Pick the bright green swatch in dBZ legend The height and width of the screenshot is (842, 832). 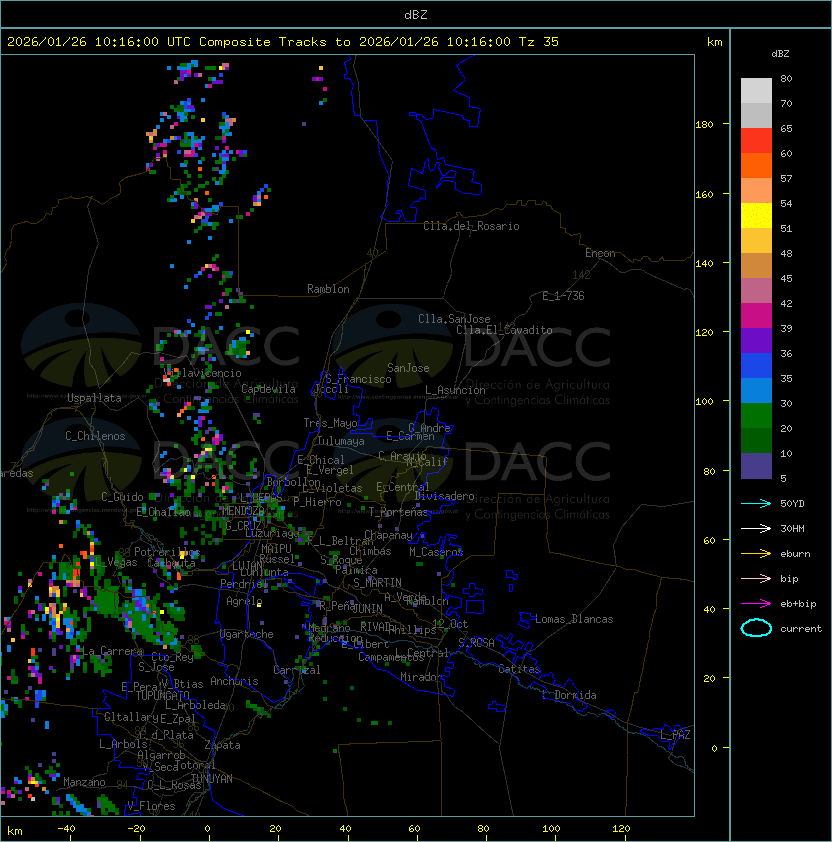[756, 416]
